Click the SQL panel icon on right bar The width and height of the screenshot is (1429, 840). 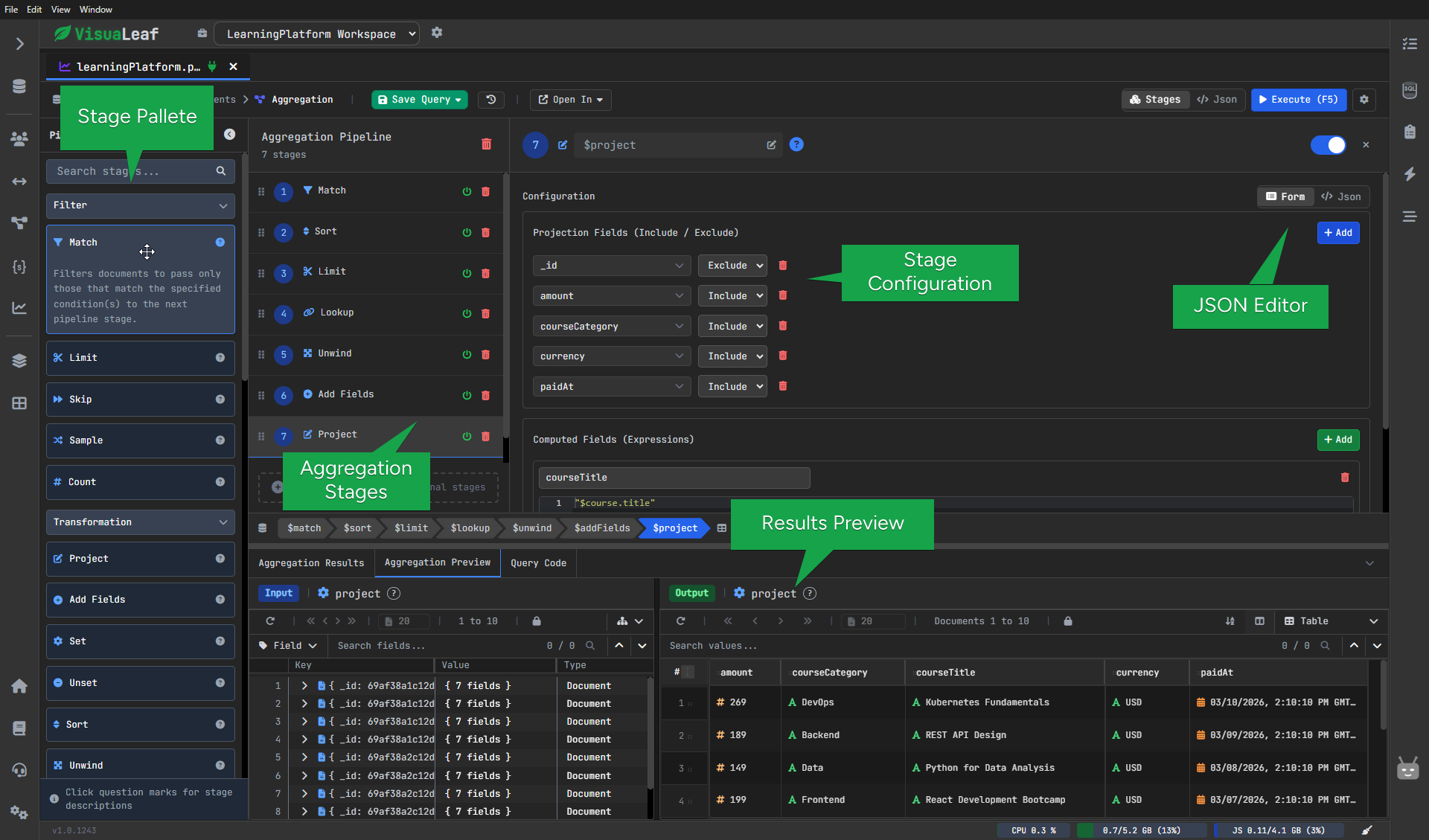(1409, 91)
